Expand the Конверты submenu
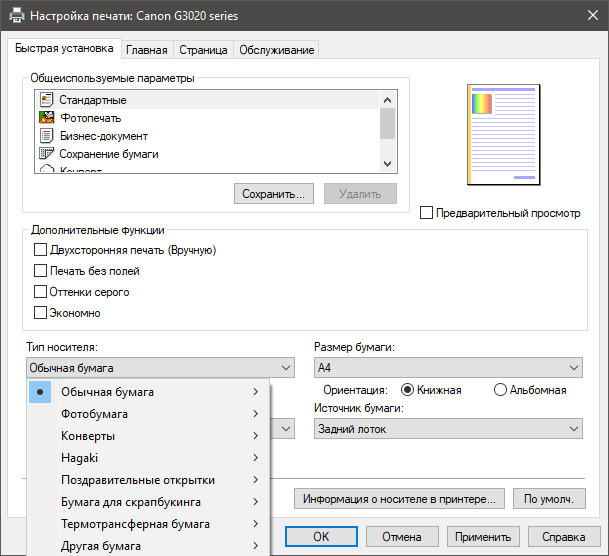The width and height of the screenshot is (609, 556). pos(149,436)
